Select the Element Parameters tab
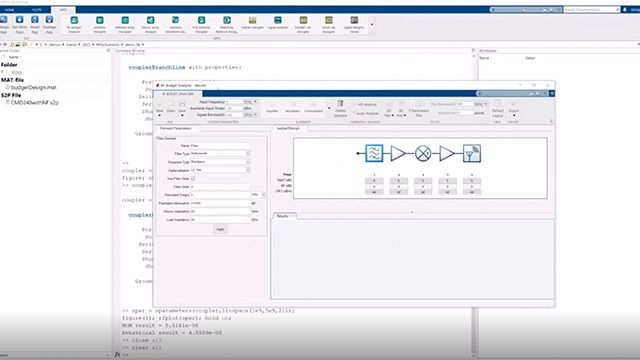640x360 pixels. click(x=176, y=129)
